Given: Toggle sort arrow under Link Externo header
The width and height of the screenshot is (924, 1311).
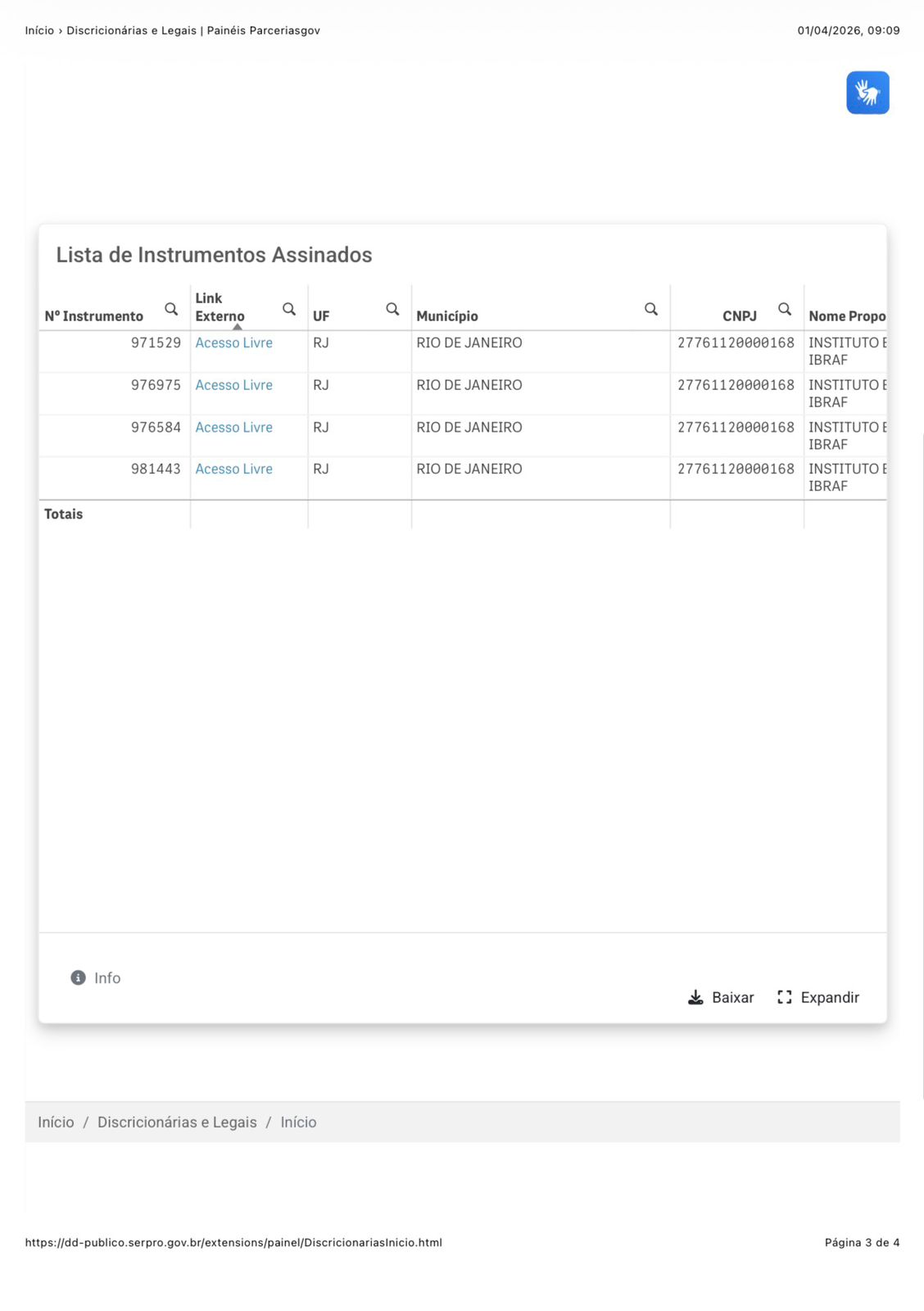Looking at the screenshot, I should pyautogui.click(x=238, y=327).
